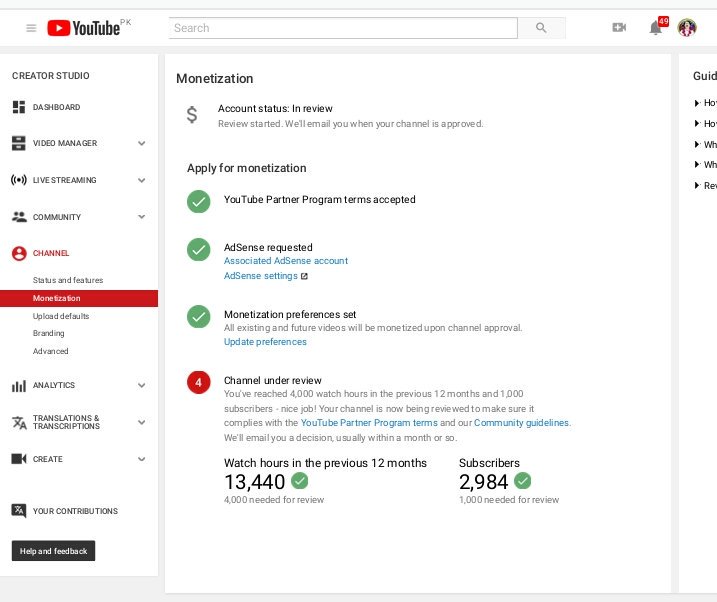Expand the last guide triangle starting with Rev

(697, 185)
